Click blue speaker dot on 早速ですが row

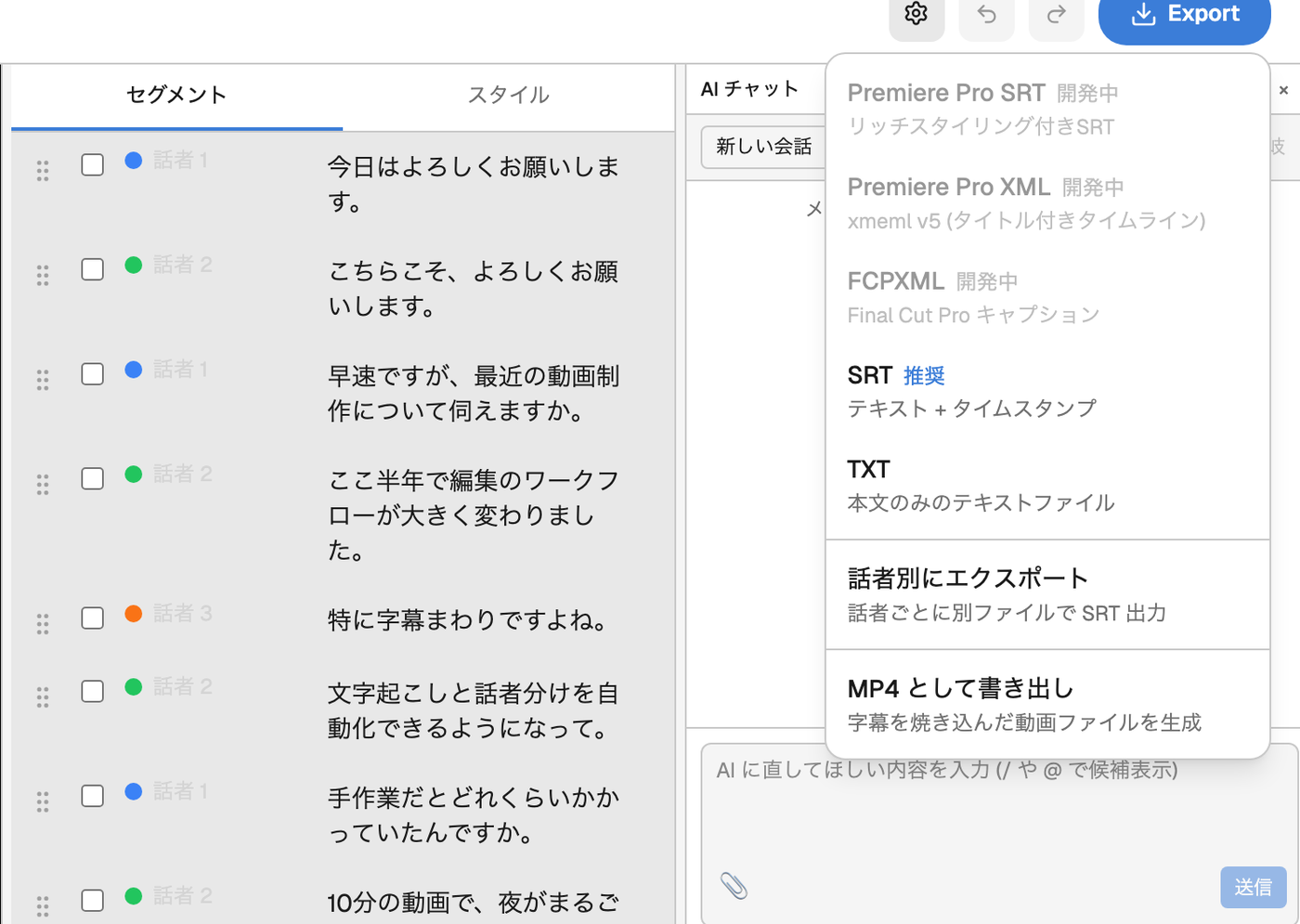click(134, 369)
